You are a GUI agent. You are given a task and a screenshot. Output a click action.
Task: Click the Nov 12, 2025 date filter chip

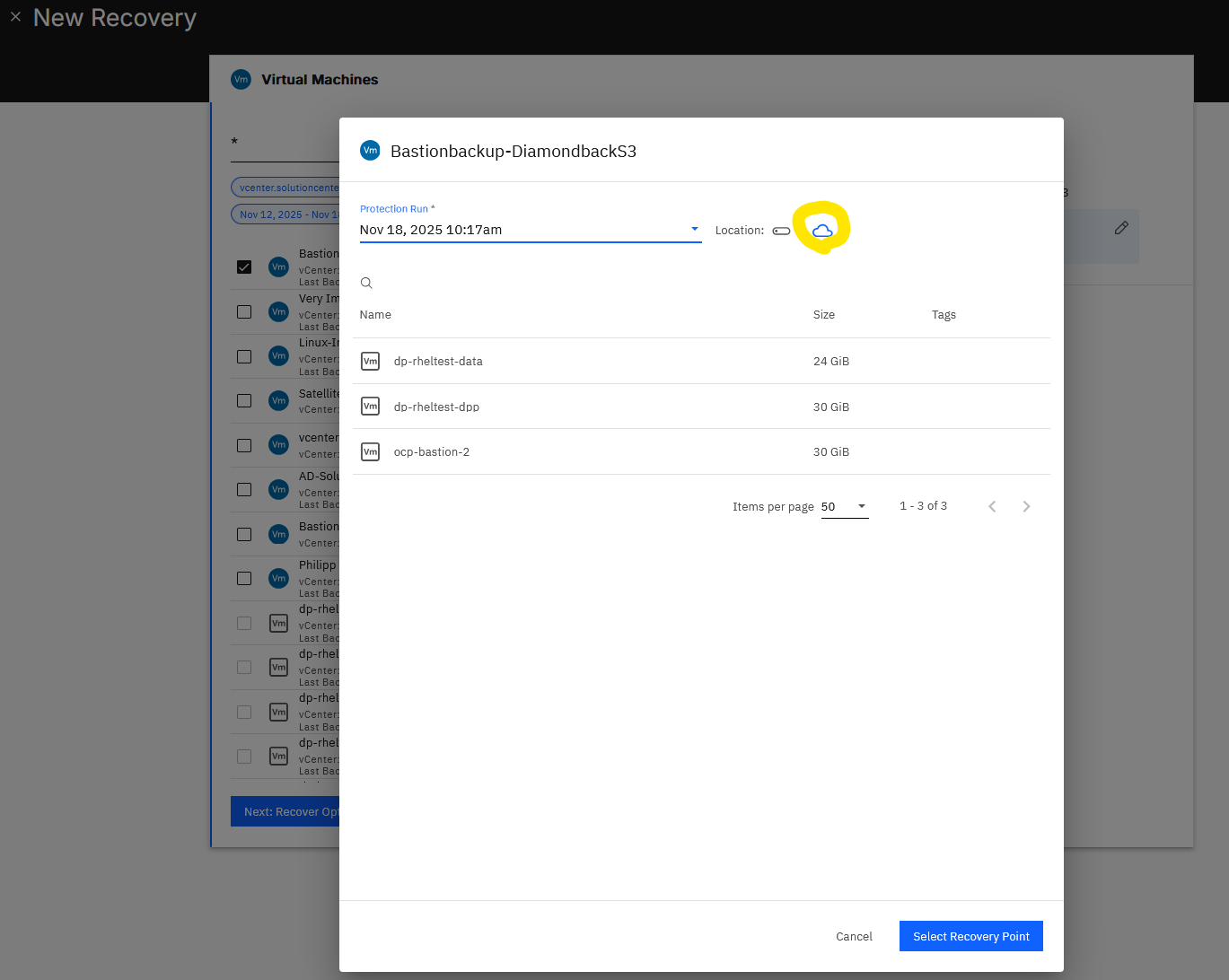point(285,214)
